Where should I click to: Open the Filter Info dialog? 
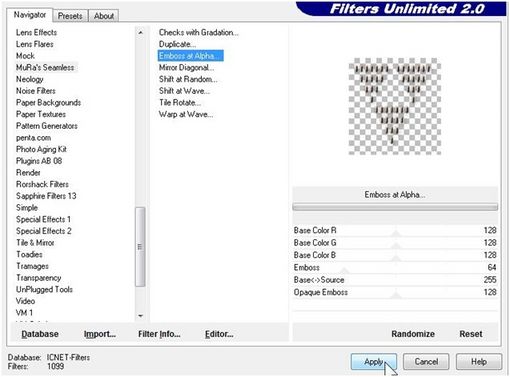[x=159, y=334]
